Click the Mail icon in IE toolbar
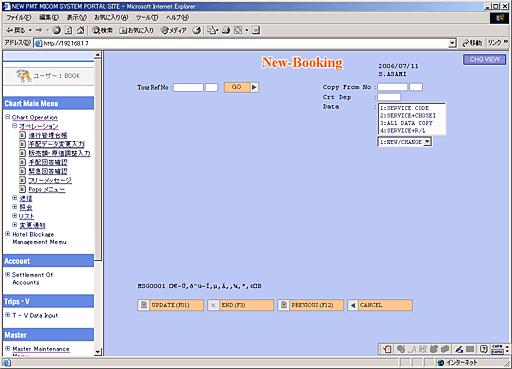512x369 pixels. 212,30
